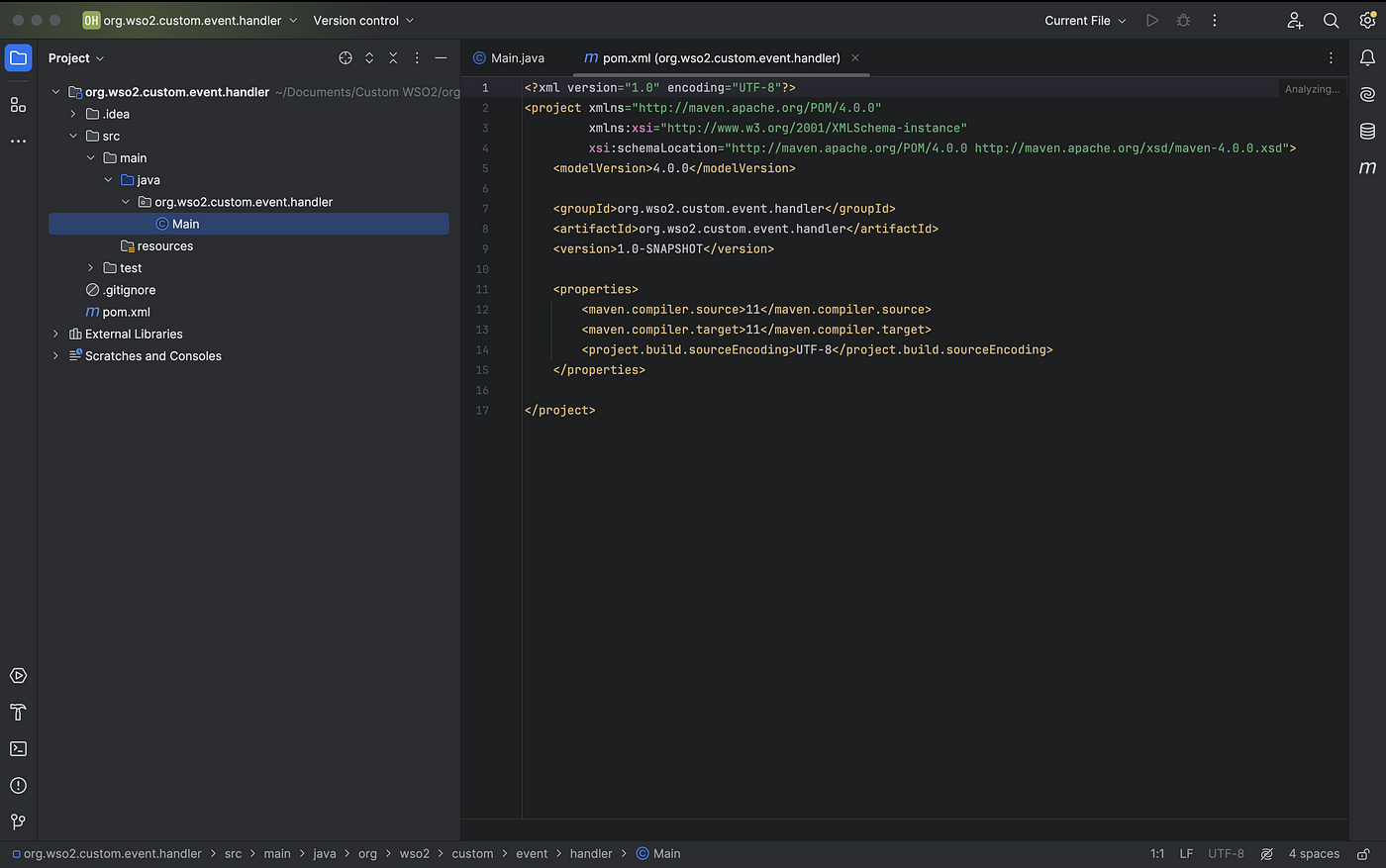Open the Structure tool window icon
Screen dimensions: 1386x868
tap(18, 105)
